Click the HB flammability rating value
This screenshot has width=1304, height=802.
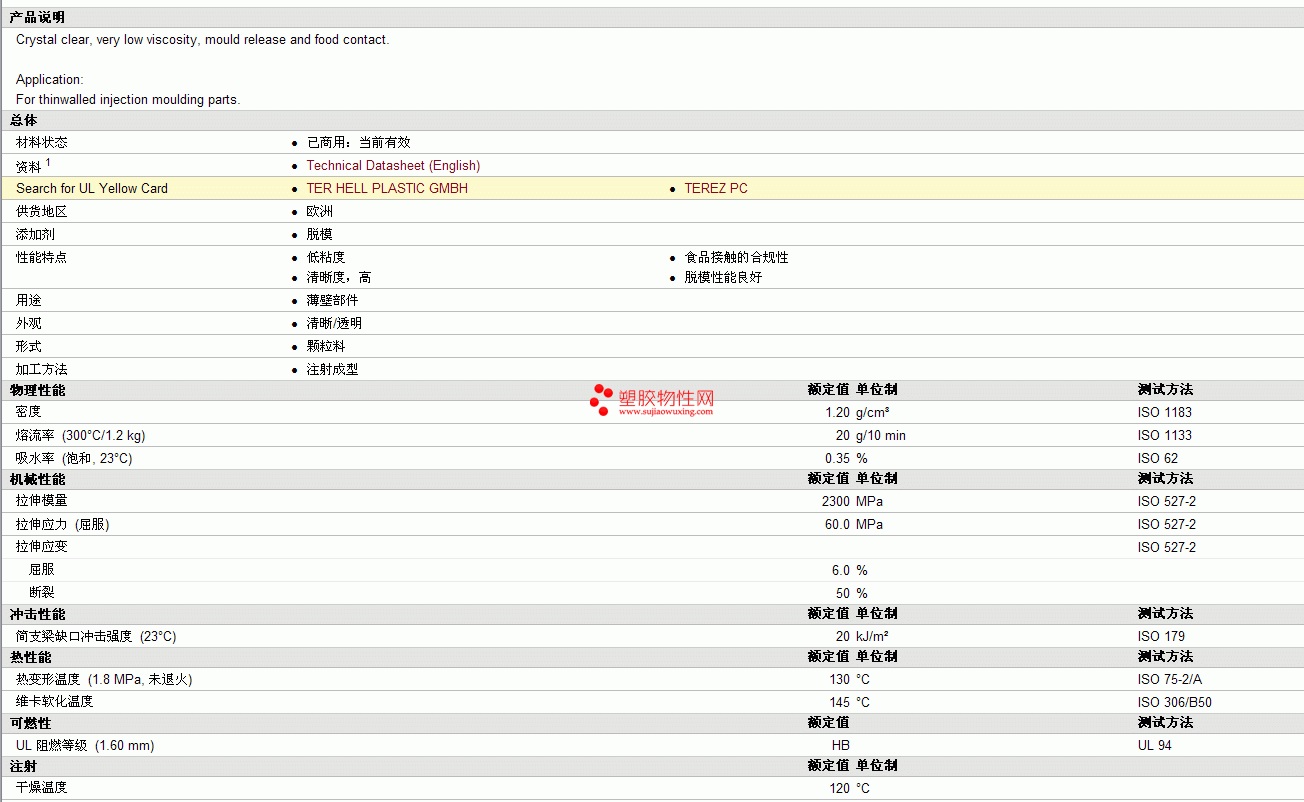[840, 745]
